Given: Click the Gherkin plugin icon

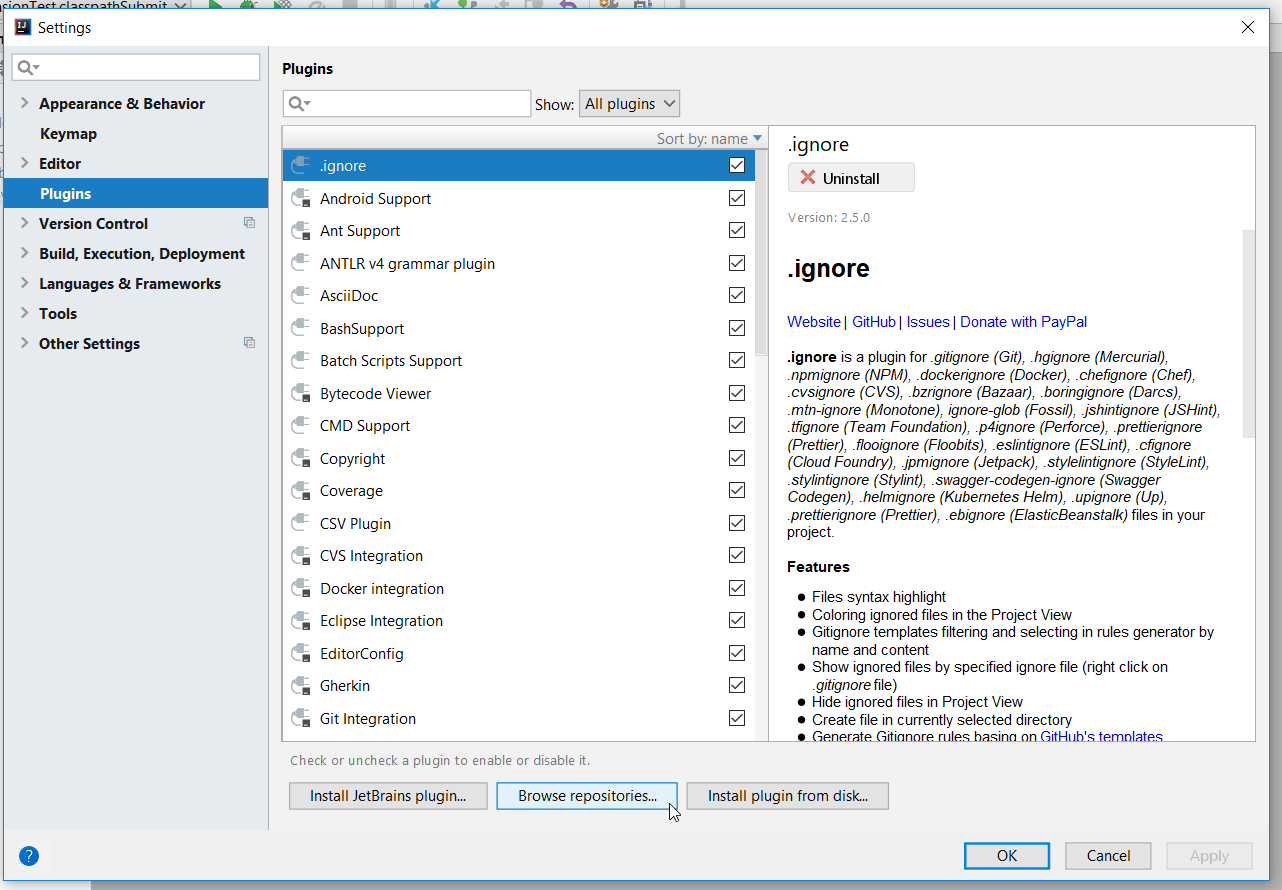Looking at the screenshot, I should tap(299, 686).
